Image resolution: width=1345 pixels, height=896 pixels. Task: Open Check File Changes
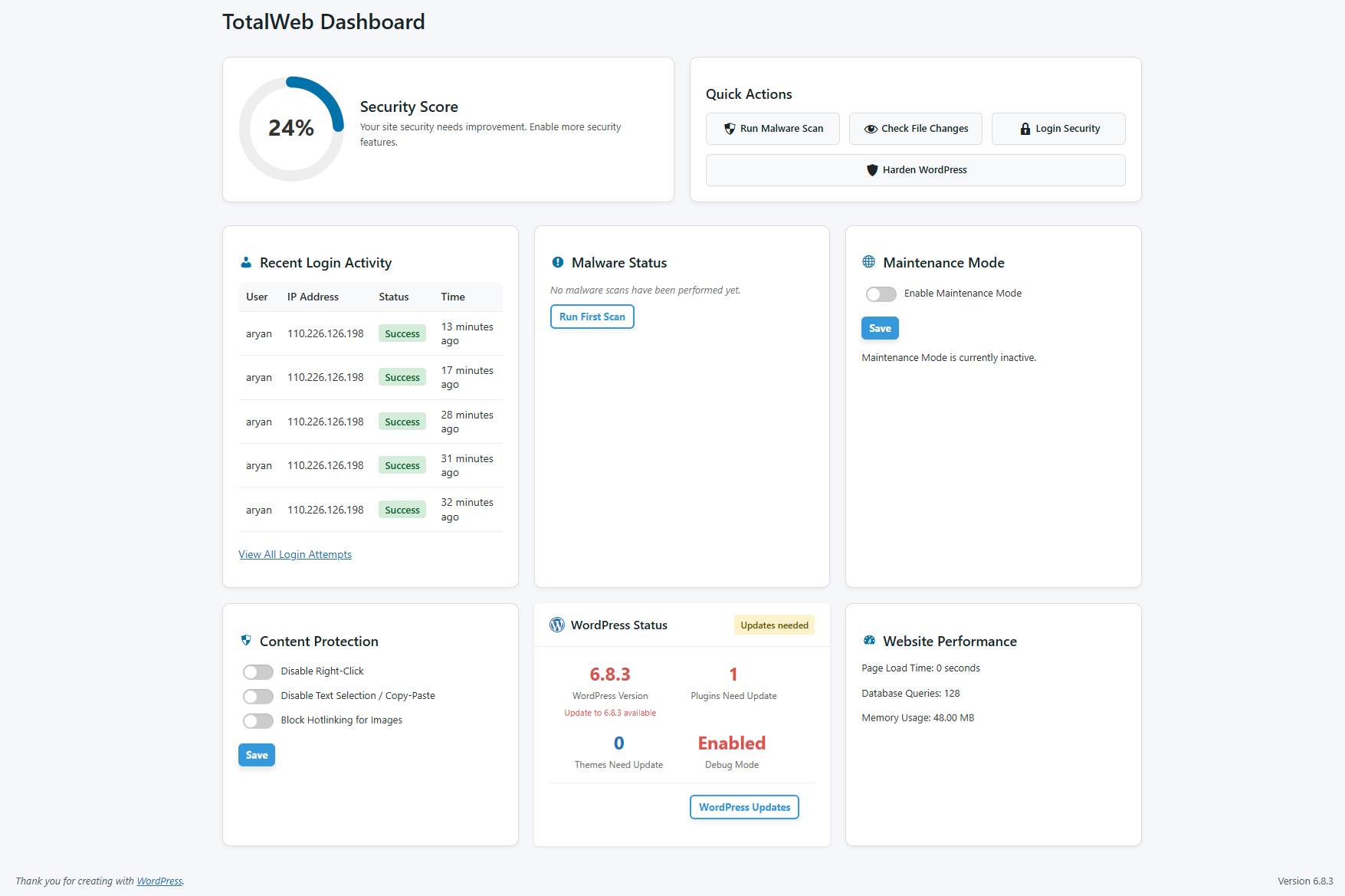tap(916, 129)
